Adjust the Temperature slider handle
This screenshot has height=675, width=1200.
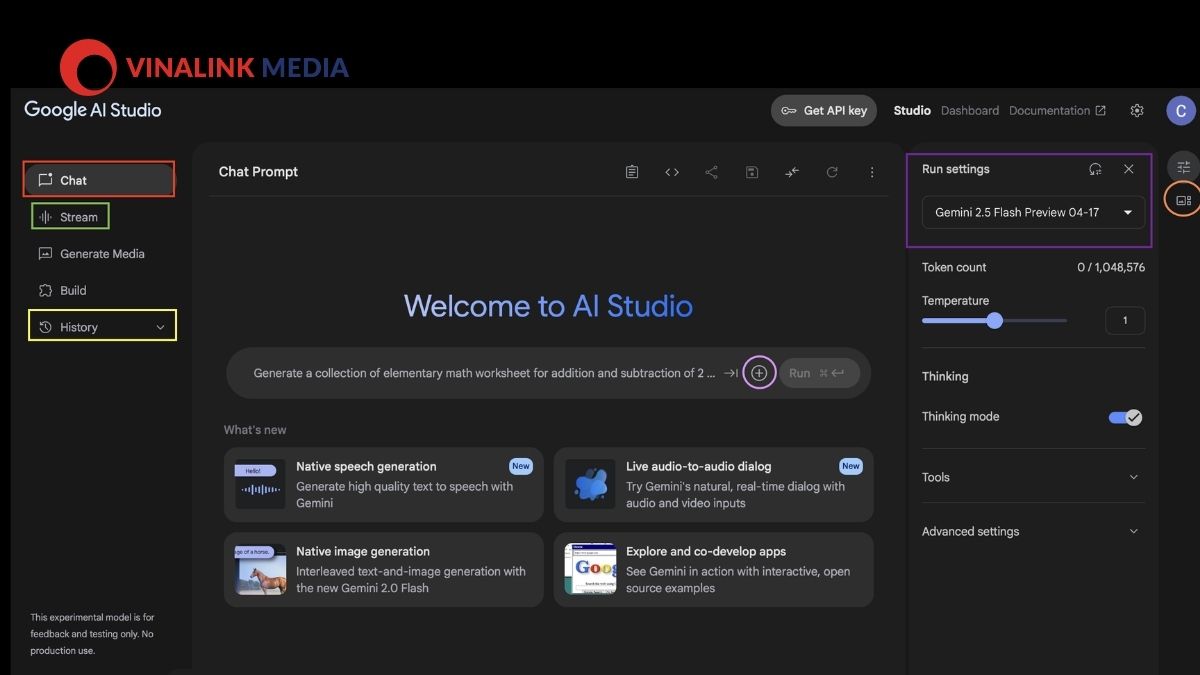(994, 320)
